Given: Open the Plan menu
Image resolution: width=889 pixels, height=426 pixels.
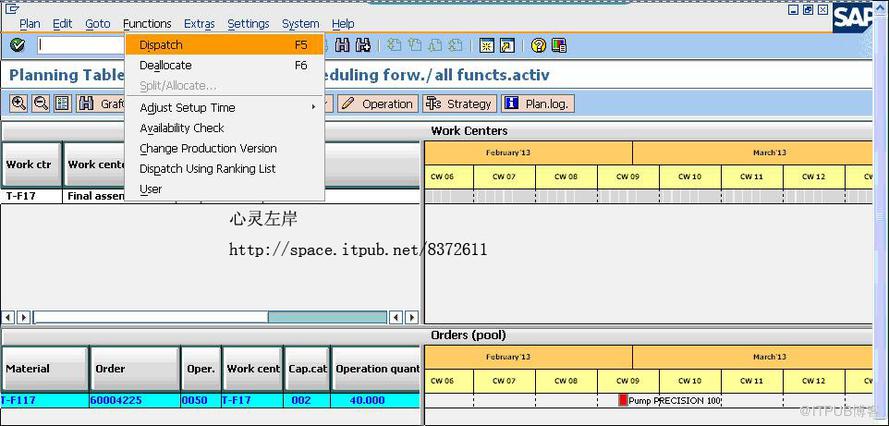Looking at the screenshot, I should [30, 24].
